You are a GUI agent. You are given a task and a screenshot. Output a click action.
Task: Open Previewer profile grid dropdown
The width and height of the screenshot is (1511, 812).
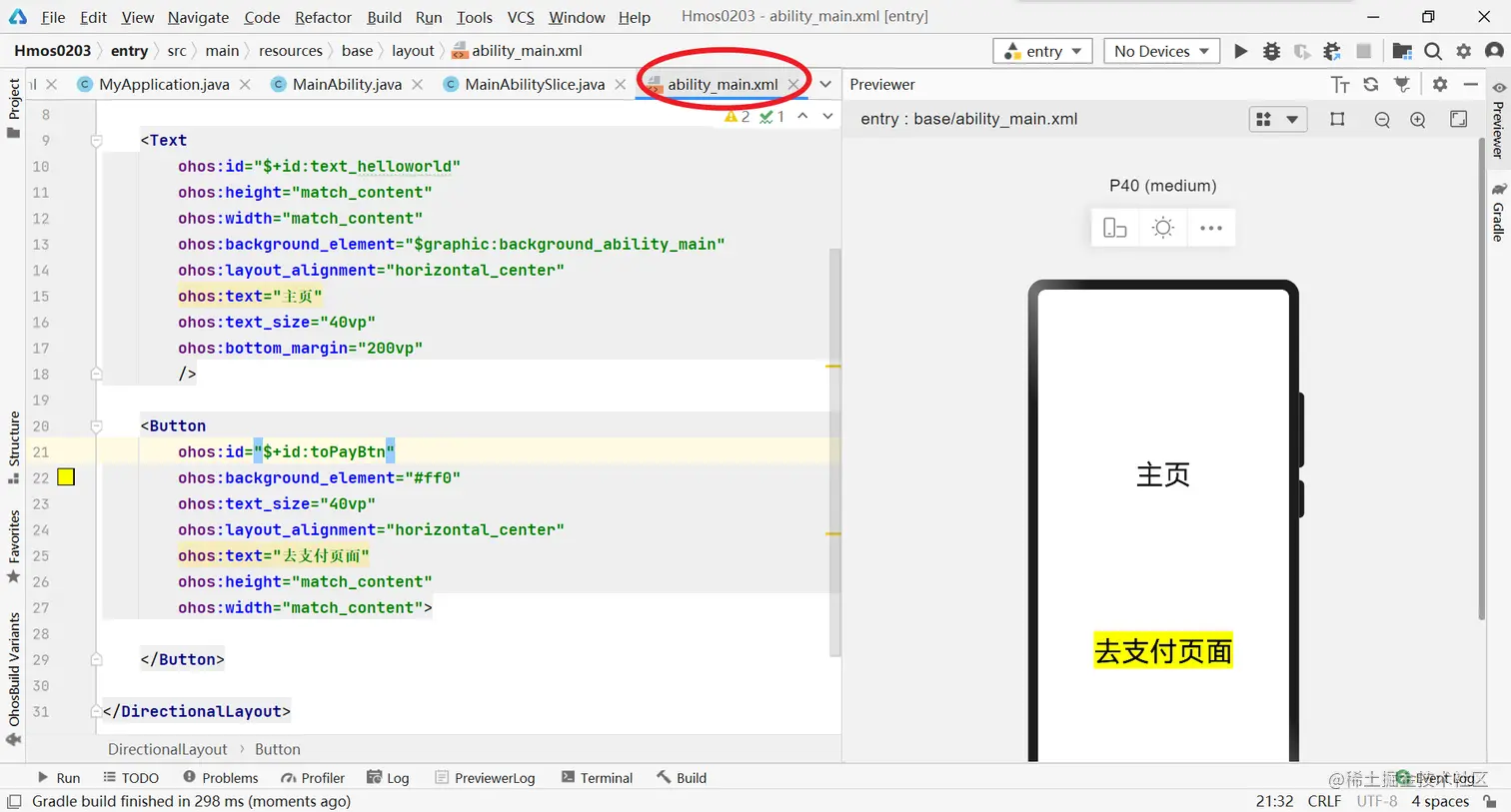pos(1278,120)
